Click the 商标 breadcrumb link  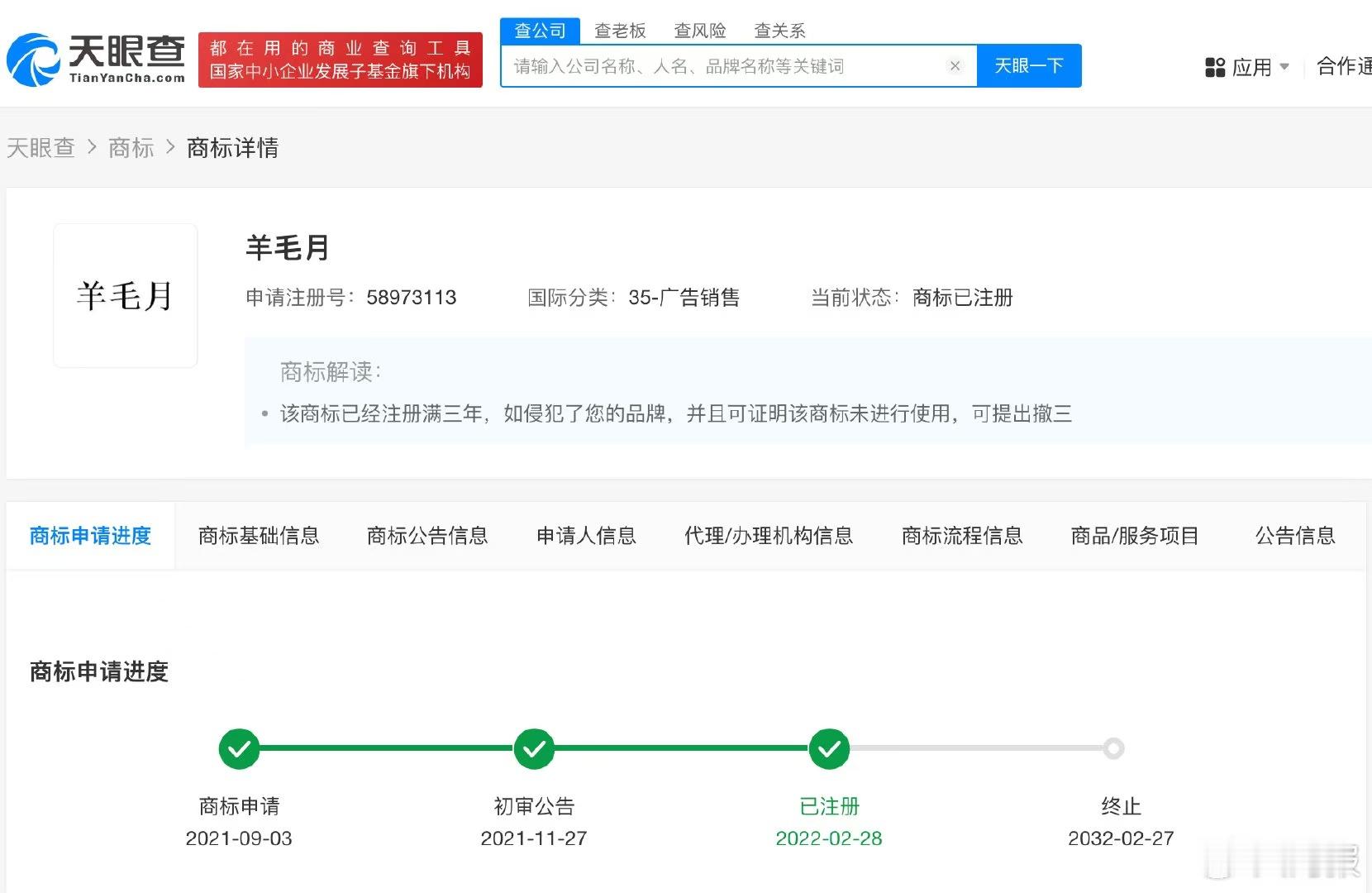click(131, 148)
